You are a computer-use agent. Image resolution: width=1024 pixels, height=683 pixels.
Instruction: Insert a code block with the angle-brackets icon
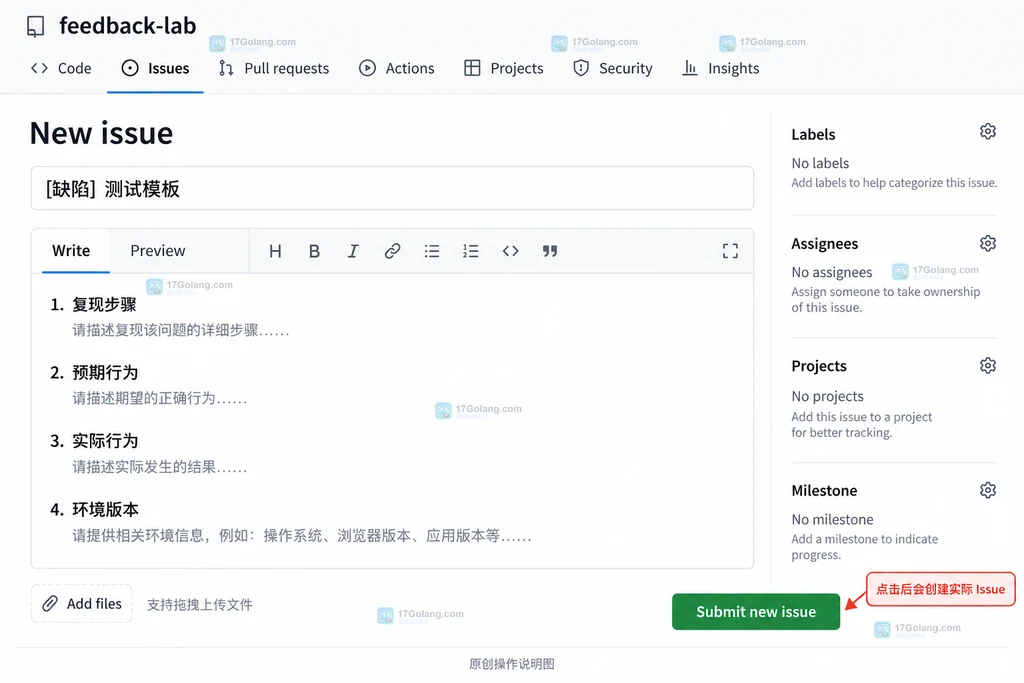coord(511,251)
